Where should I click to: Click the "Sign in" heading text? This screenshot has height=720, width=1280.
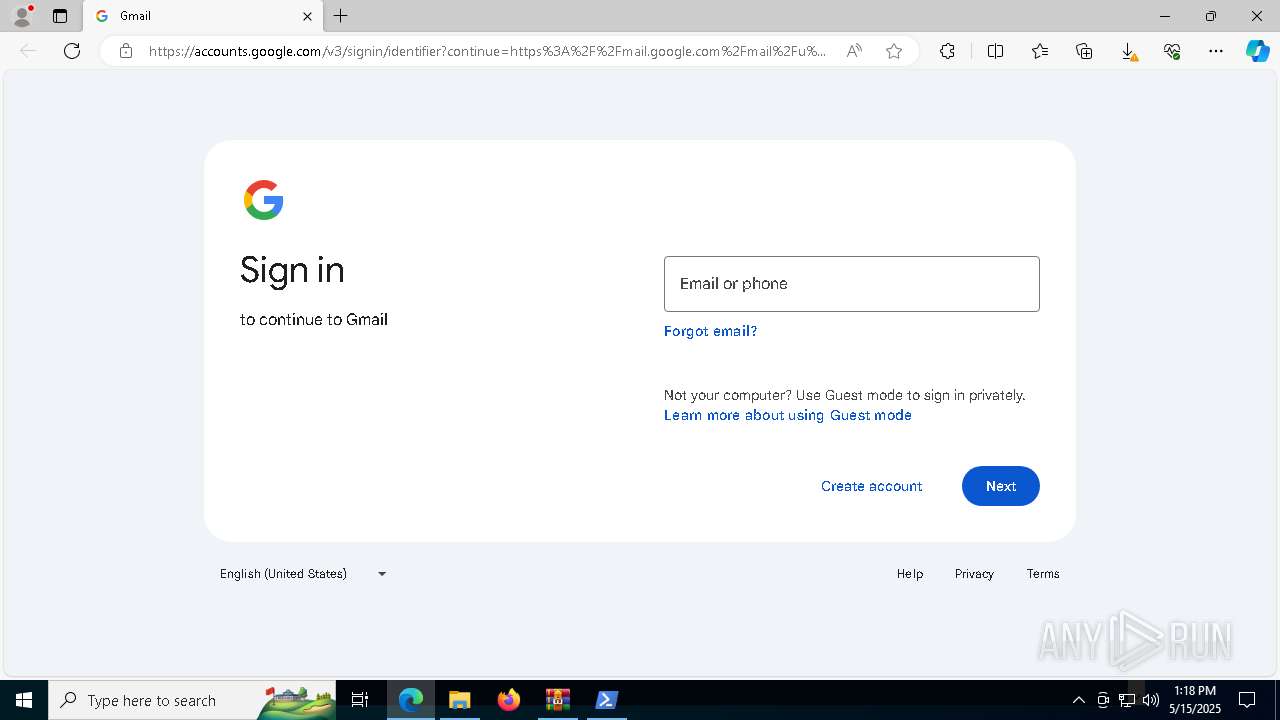tap(292, 270)
